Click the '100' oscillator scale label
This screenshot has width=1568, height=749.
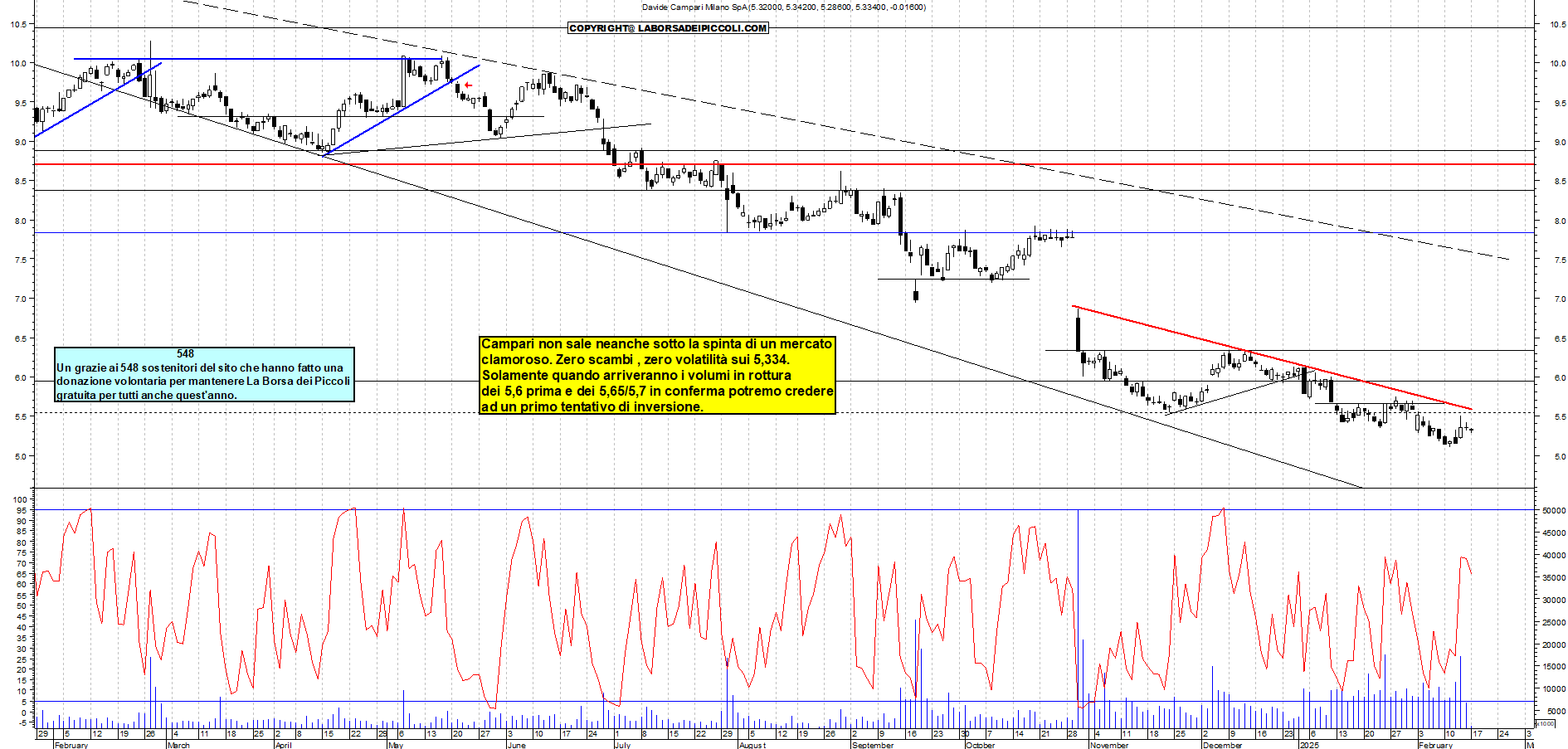(x=20, y=500)
